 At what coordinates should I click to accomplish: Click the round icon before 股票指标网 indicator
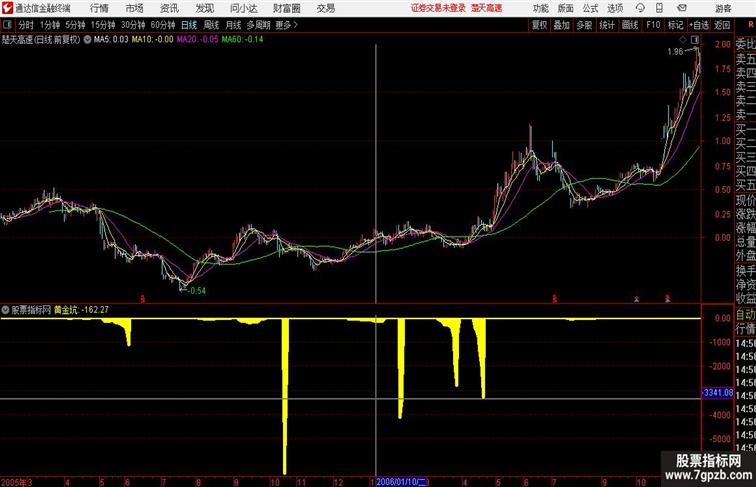[x=5, y=310]
